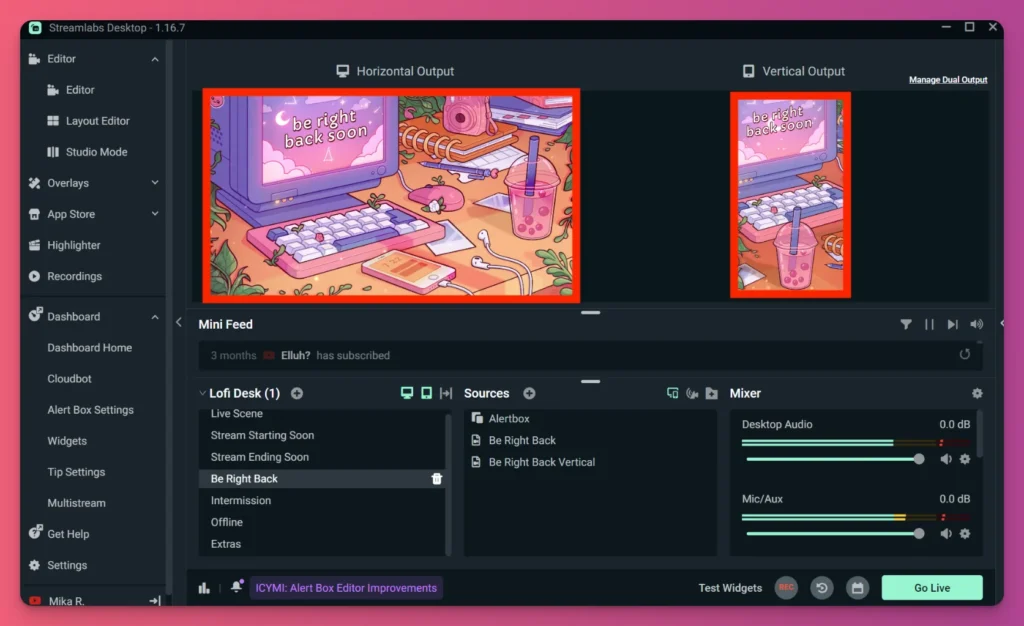Pause the Mini Feed event stream
This screenshot has height=626, width=1024.
tap(930, 324)
